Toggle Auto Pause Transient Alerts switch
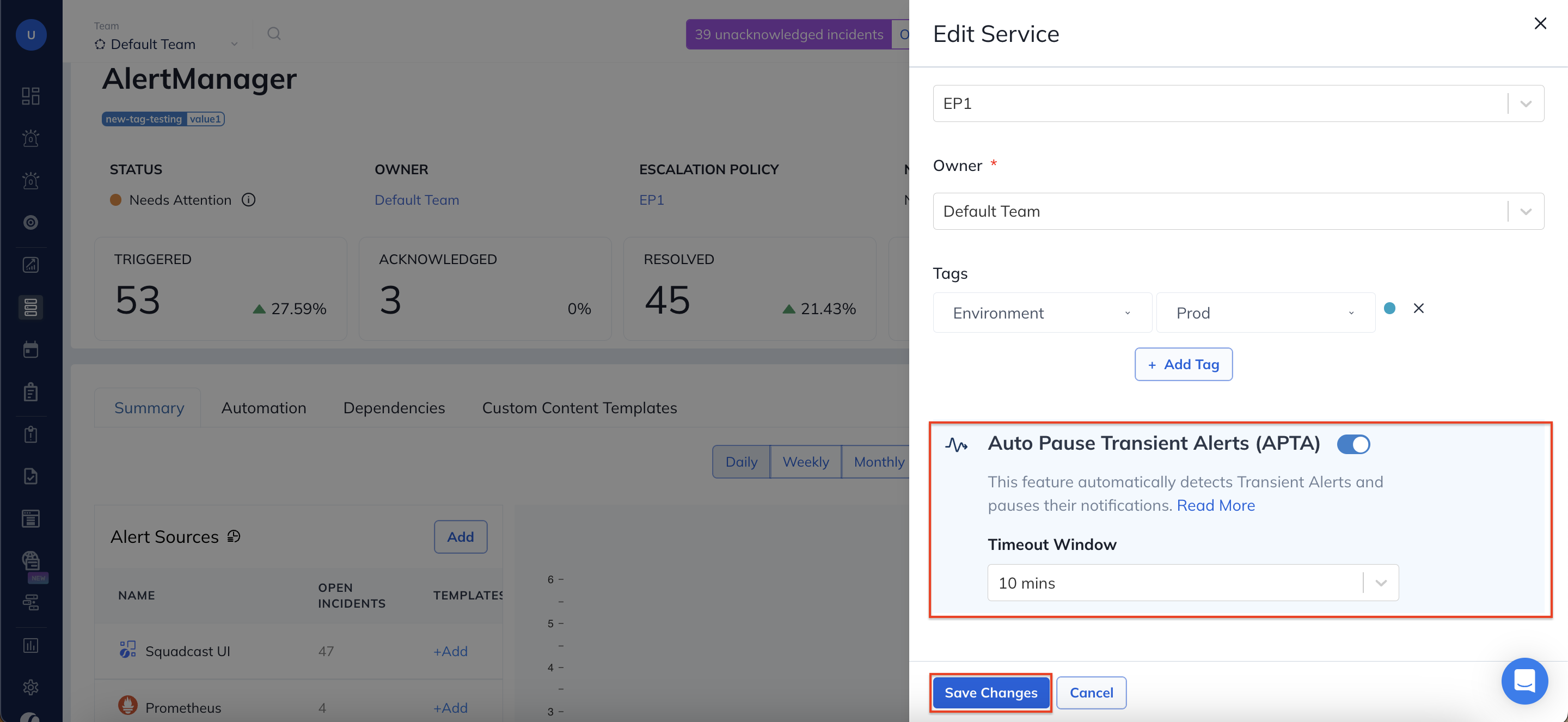1568x722 pixels. [1353, 444]
